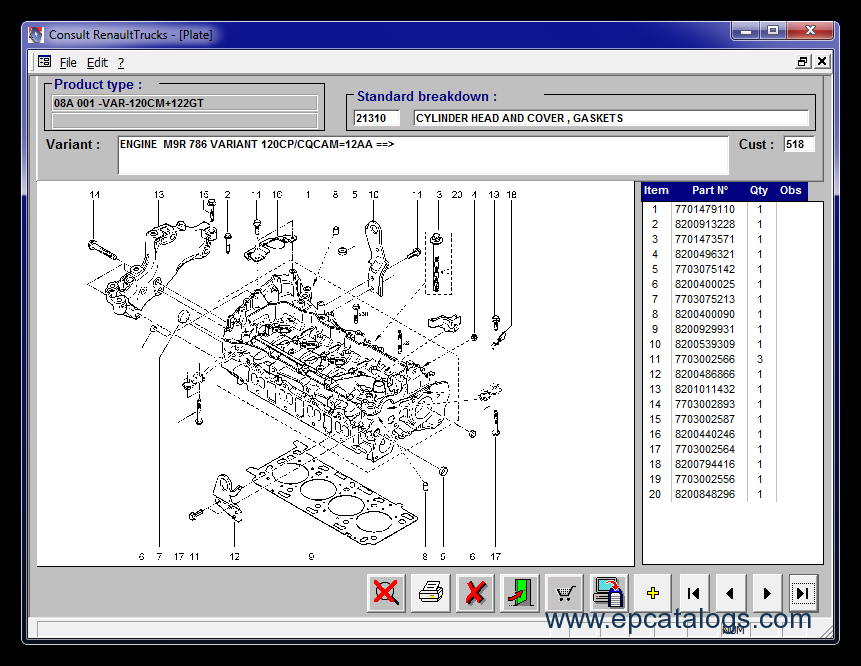Viewport: 861px width, 666px height.
Task: Select part number 7701479110
Action: (x=705, y=209)
